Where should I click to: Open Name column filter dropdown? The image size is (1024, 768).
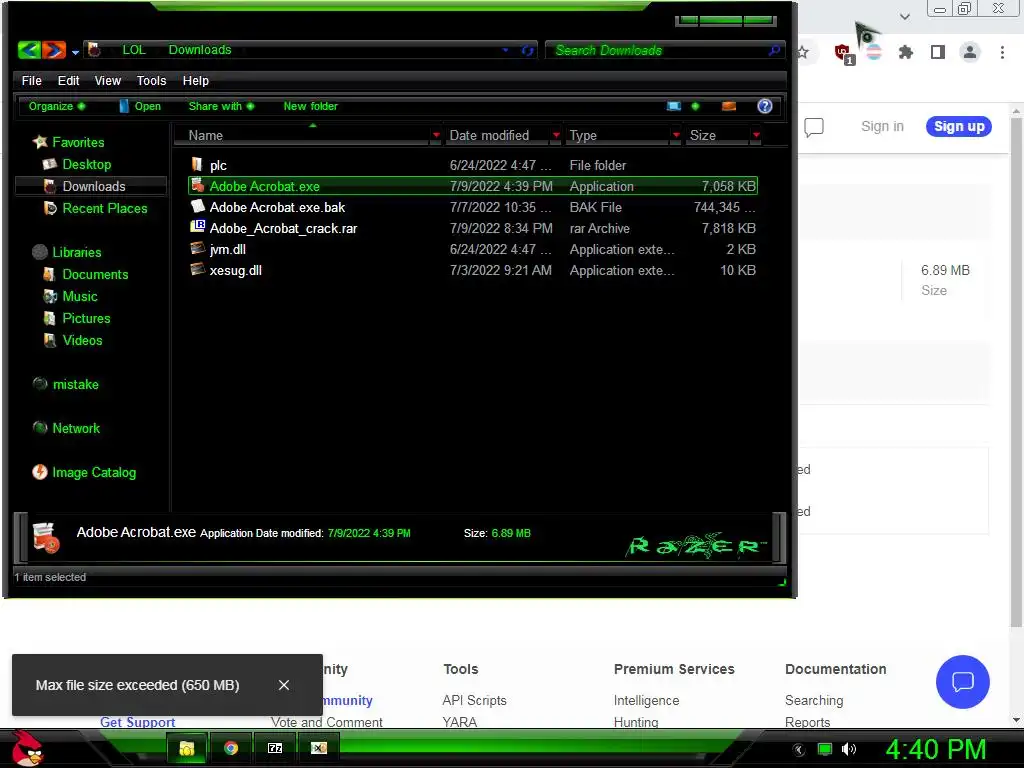[436, 135]
